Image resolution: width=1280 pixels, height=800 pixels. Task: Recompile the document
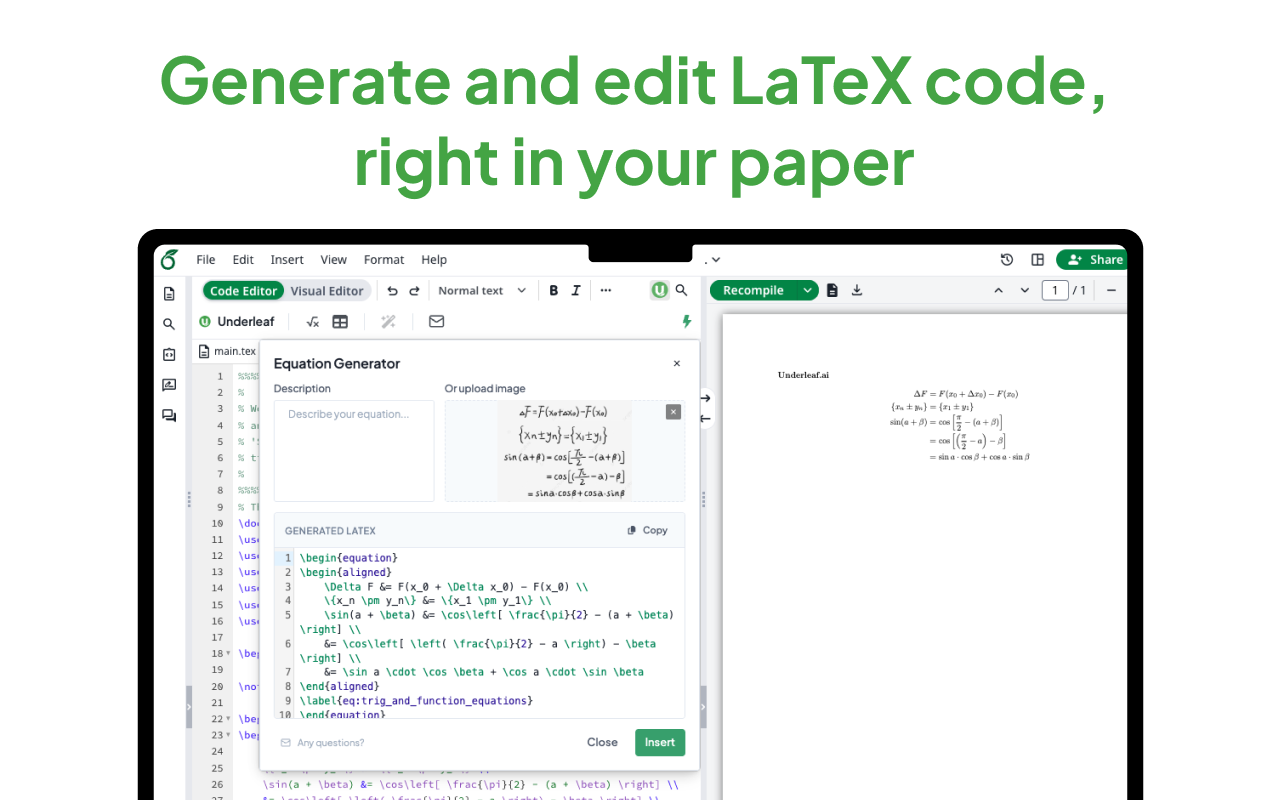pos(754,290)
